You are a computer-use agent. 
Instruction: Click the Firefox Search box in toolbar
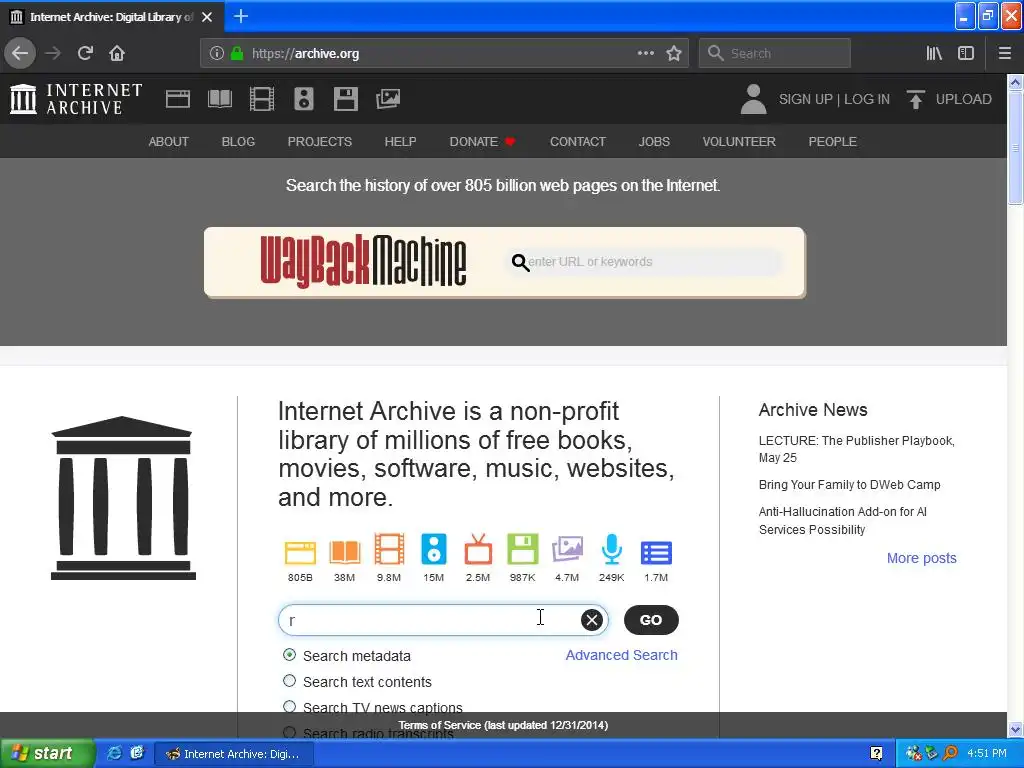[775, 54]
